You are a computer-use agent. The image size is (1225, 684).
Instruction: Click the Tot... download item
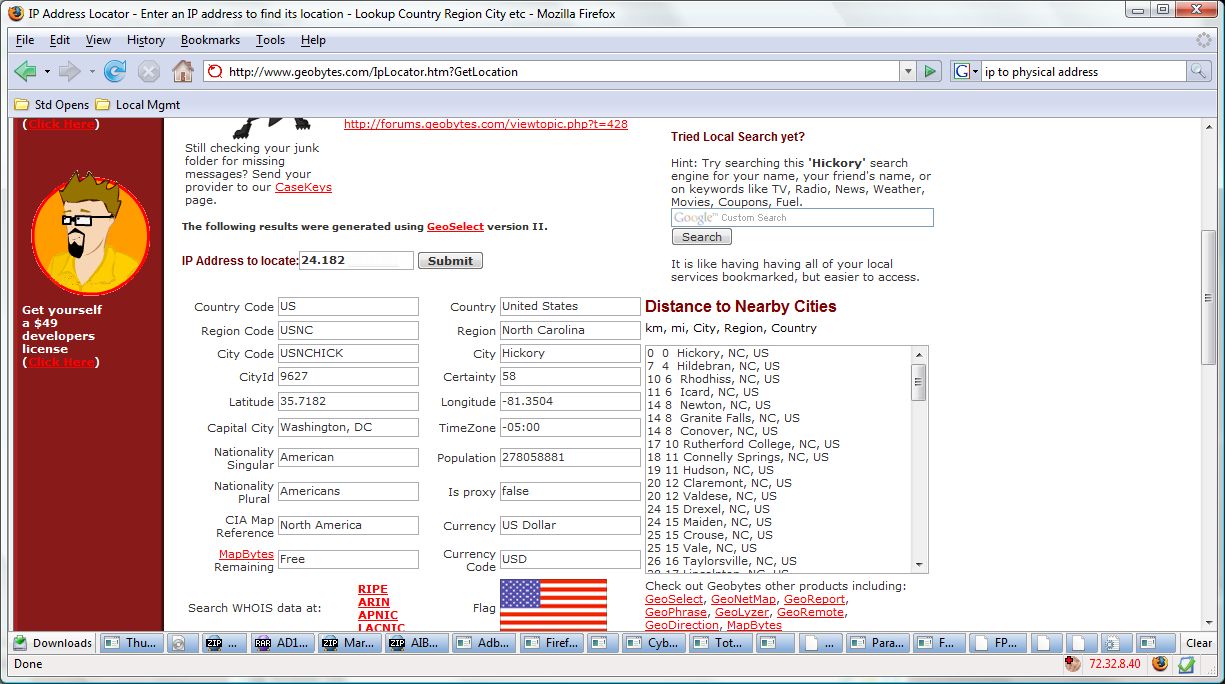coord(719,643)
